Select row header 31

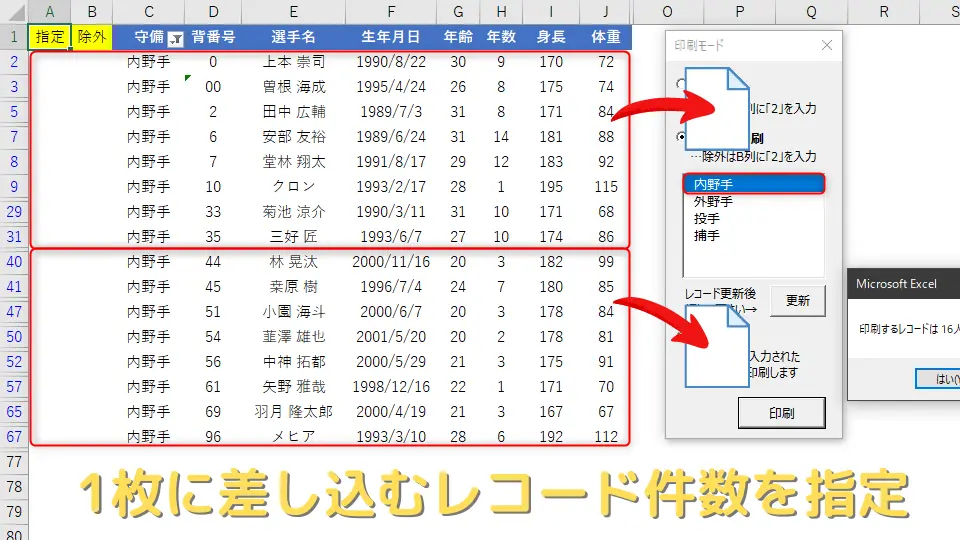point(14,237)
